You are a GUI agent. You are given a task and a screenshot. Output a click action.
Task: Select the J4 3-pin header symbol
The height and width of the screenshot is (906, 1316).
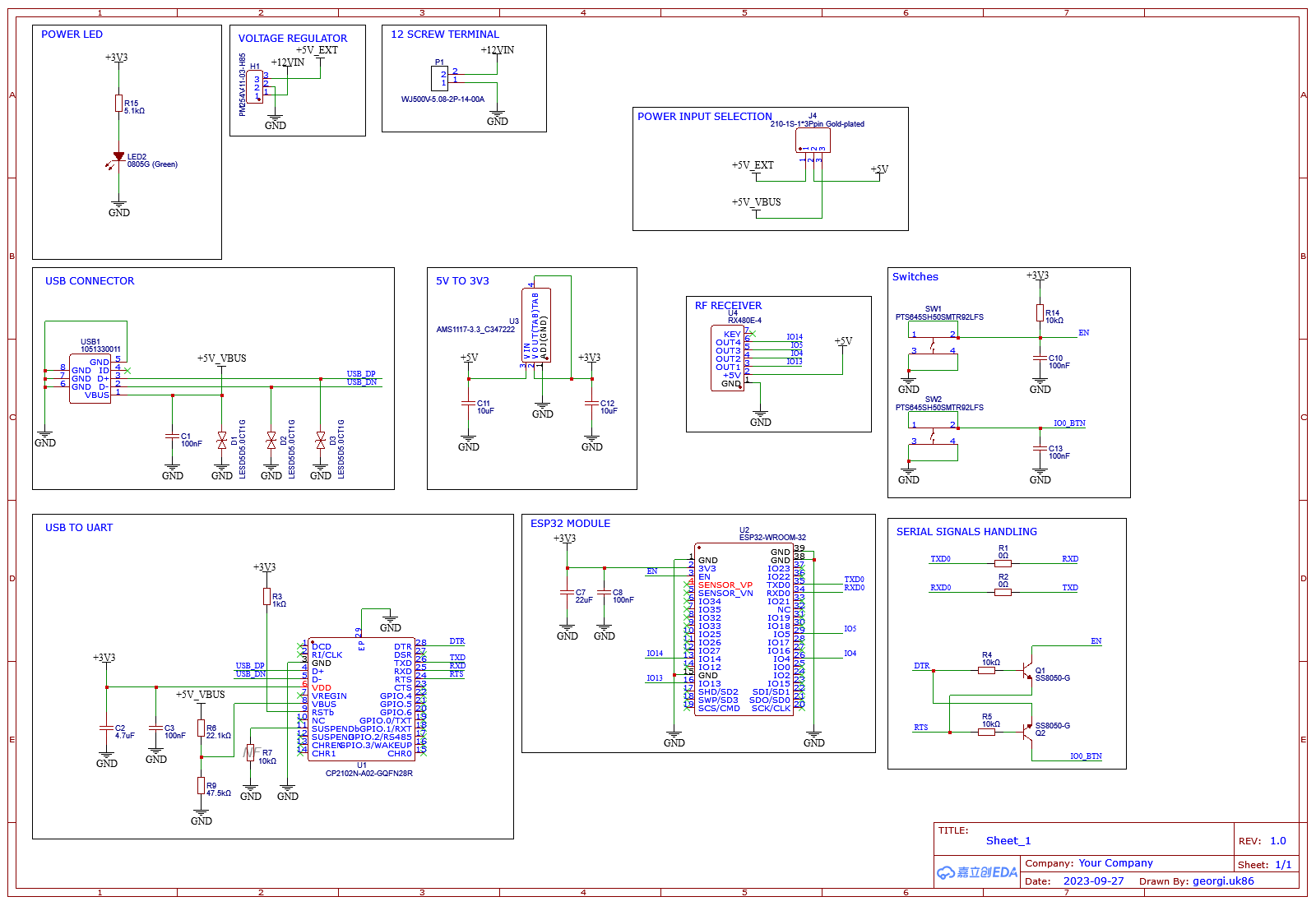[813, 141]
